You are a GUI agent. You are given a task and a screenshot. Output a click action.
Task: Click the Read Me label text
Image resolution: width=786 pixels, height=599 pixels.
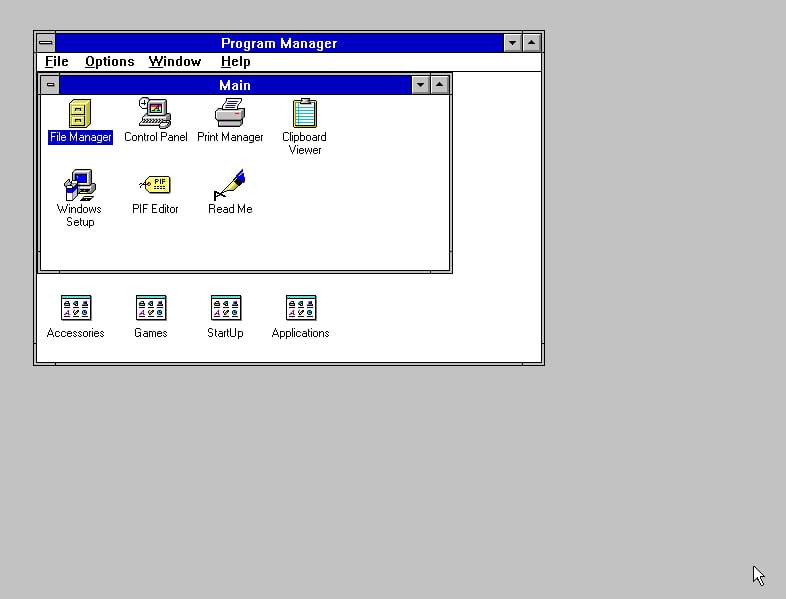(x=230, y=209)
